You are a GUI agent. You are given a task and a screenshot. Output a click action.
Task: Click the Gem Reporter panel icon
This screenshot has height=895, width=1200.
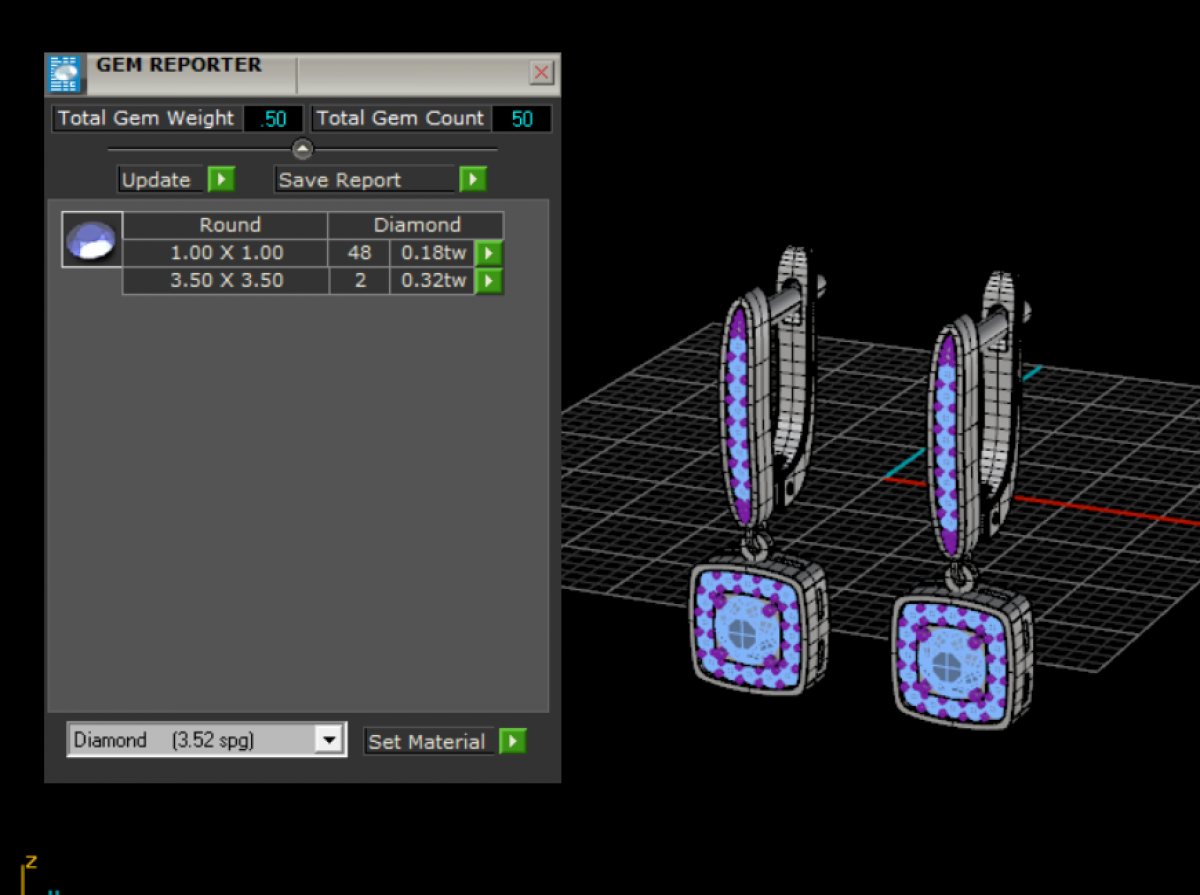point(65,74)
